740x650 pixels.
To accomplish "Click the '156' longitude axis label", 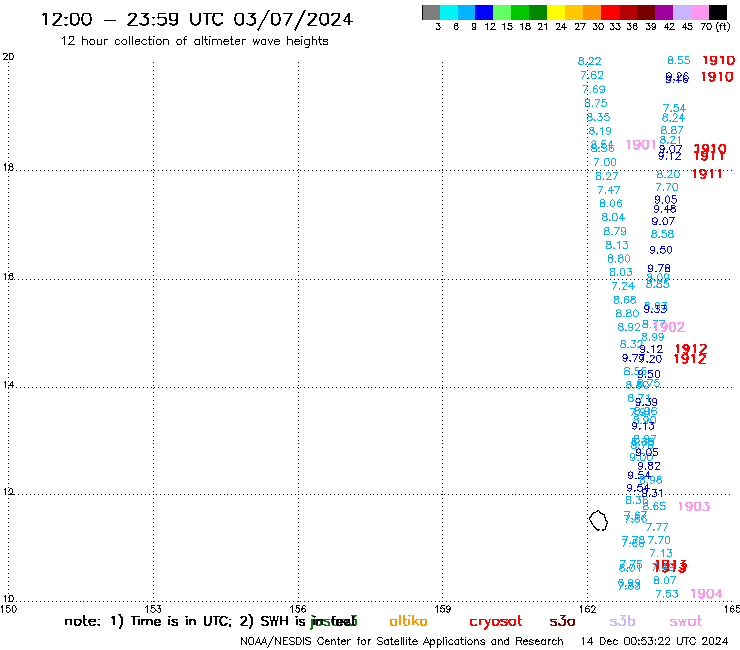I will click(298, 609).
